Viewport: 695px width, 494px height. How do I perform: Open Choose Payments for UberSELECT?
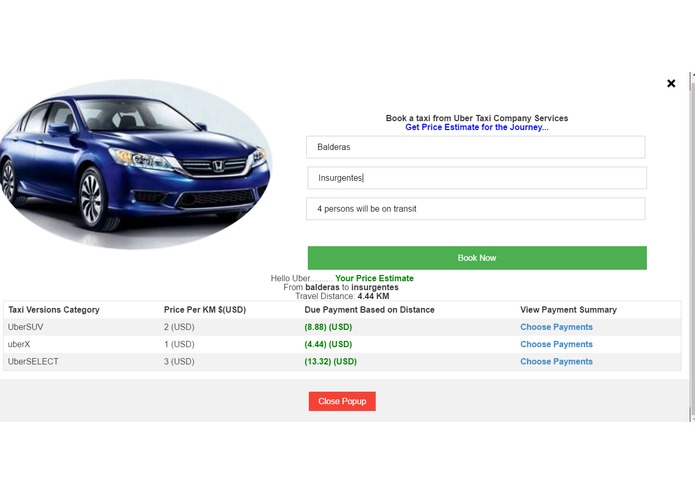556,362
